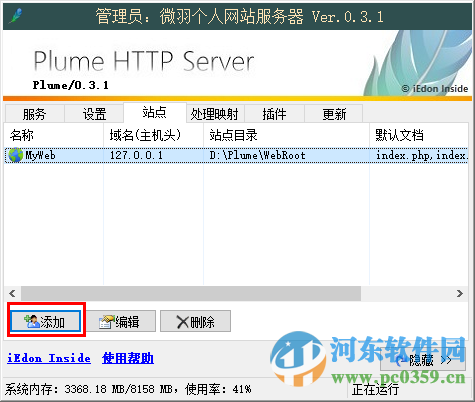Click the 编辑 button
Viewport: 475px width, 402px height.
121,321
